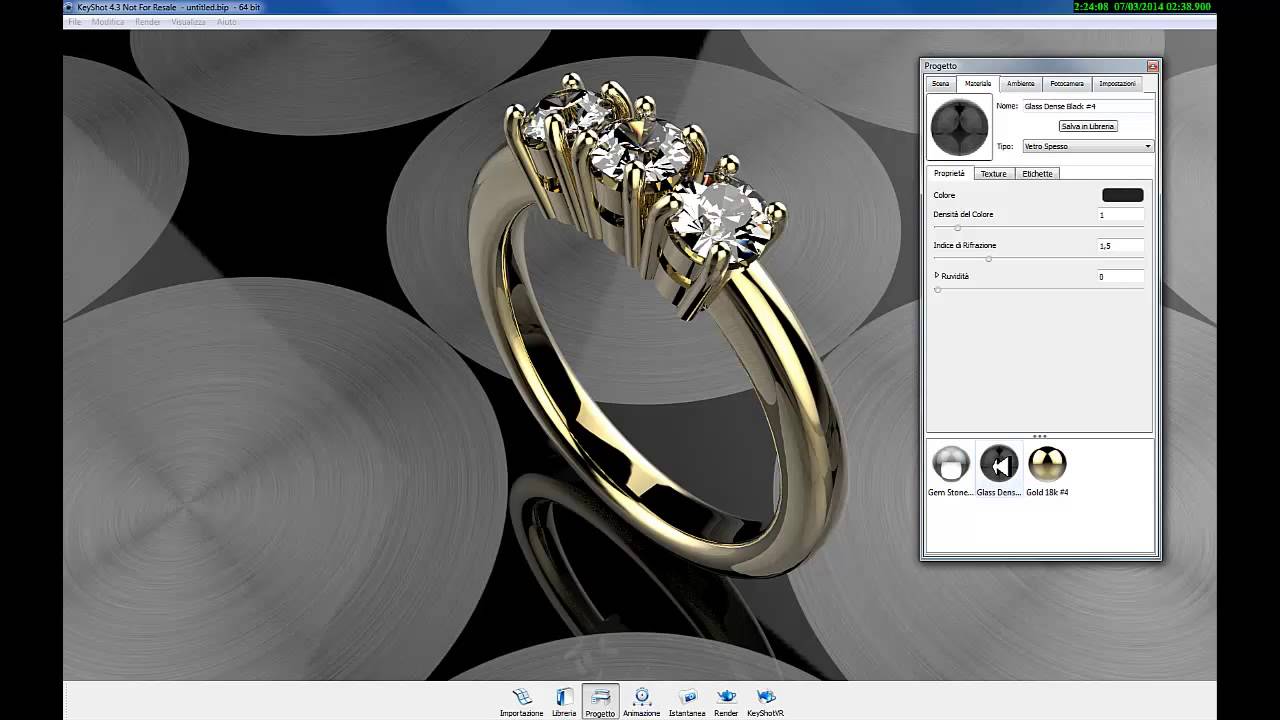Screen dimensions: 1280x720
Task: Open the File menu
Action: click(74, 22)
